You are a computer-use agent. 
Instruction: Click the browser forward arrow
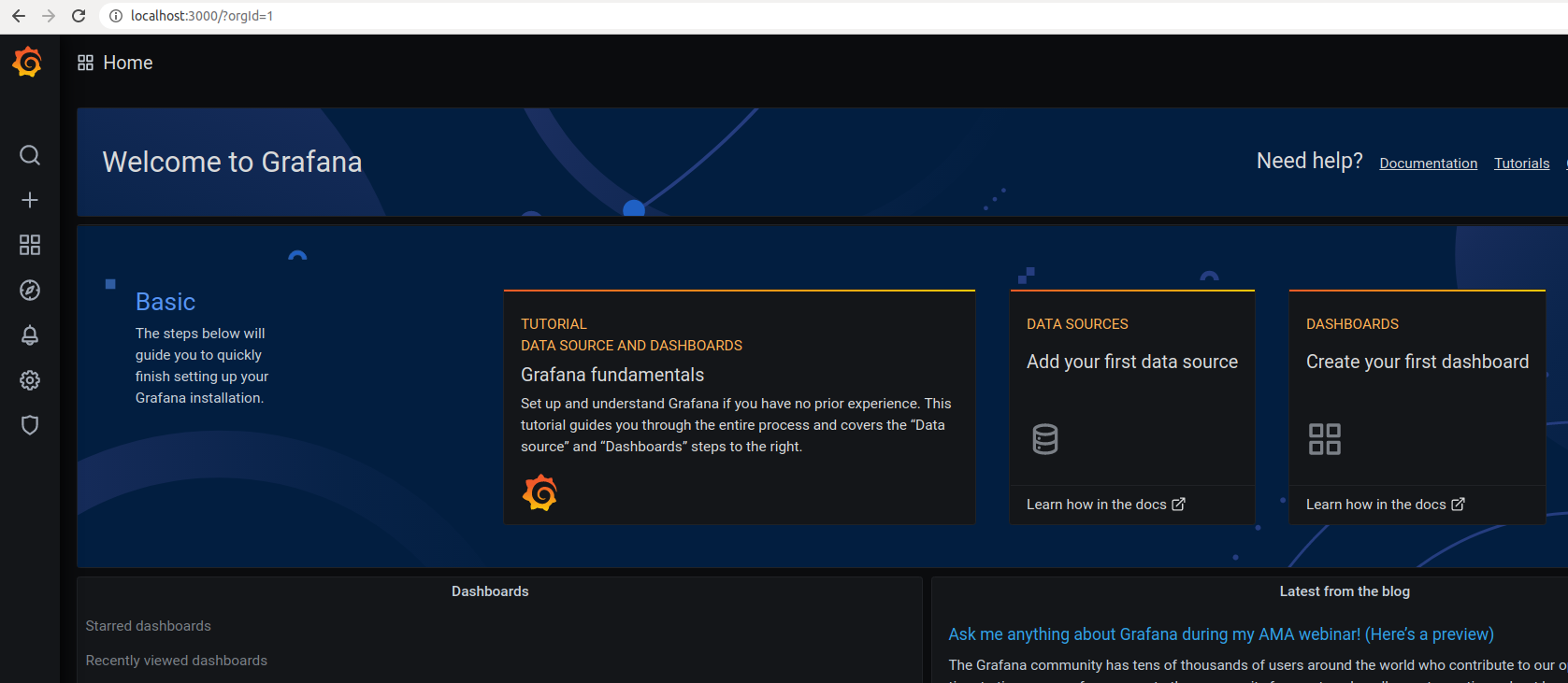pyautogui.click(x=49, y=16)
